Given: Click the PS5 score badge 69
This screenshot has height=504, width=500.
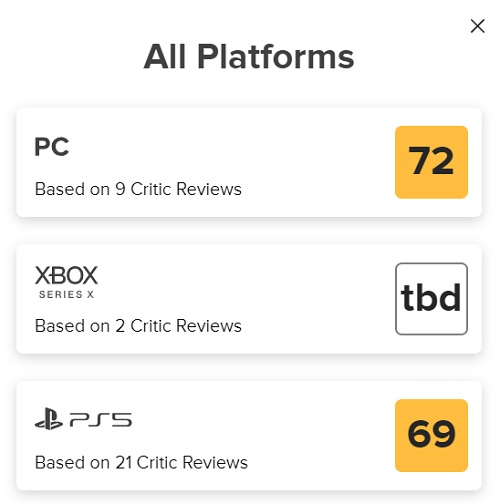Looking at the screenshot, I should tap(431, 435).
